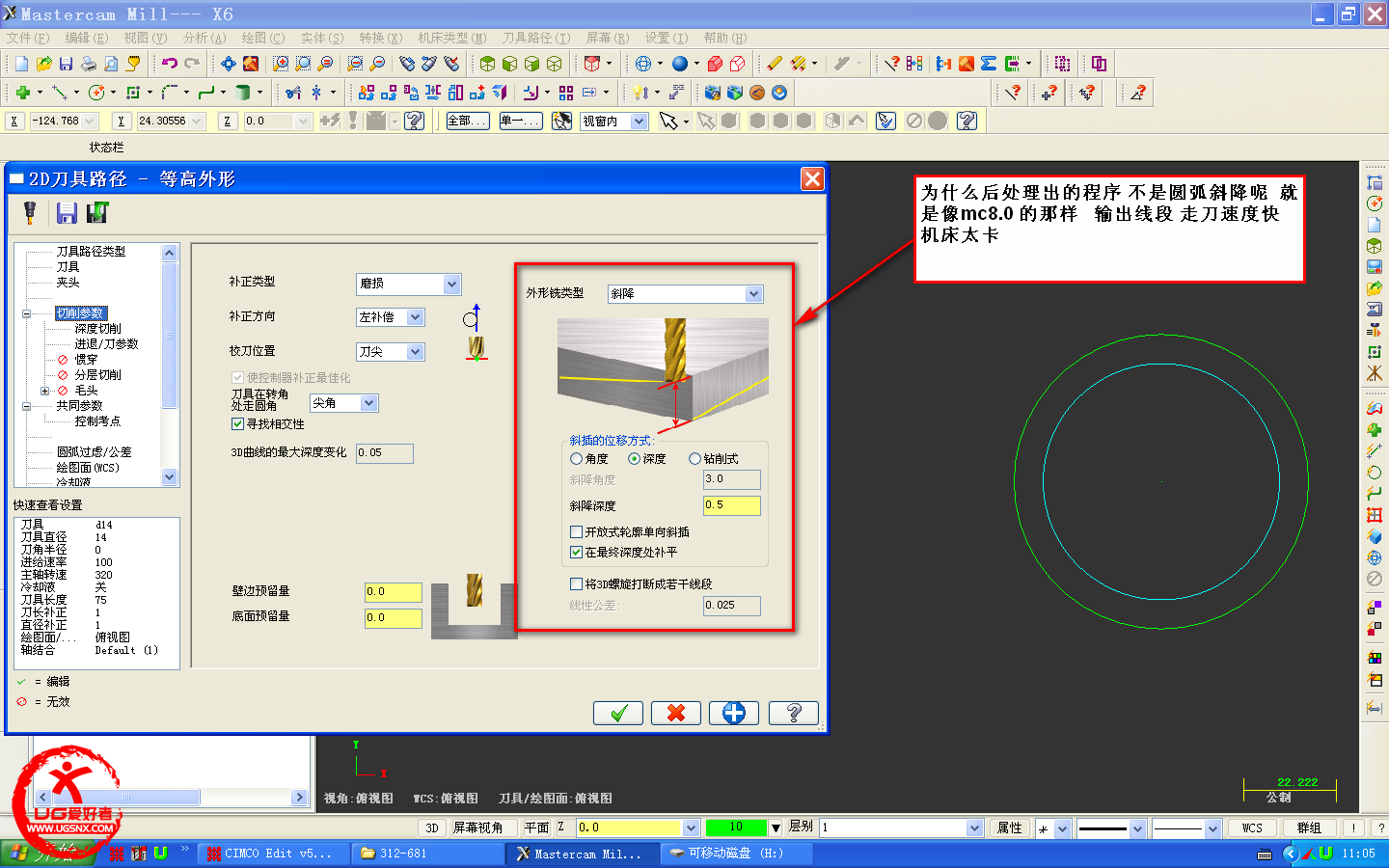Click the 斜降深度 input field showing 0.5
Image resolution: width=1389 pixels, height=868 pixels.
(x=732, y=505)
